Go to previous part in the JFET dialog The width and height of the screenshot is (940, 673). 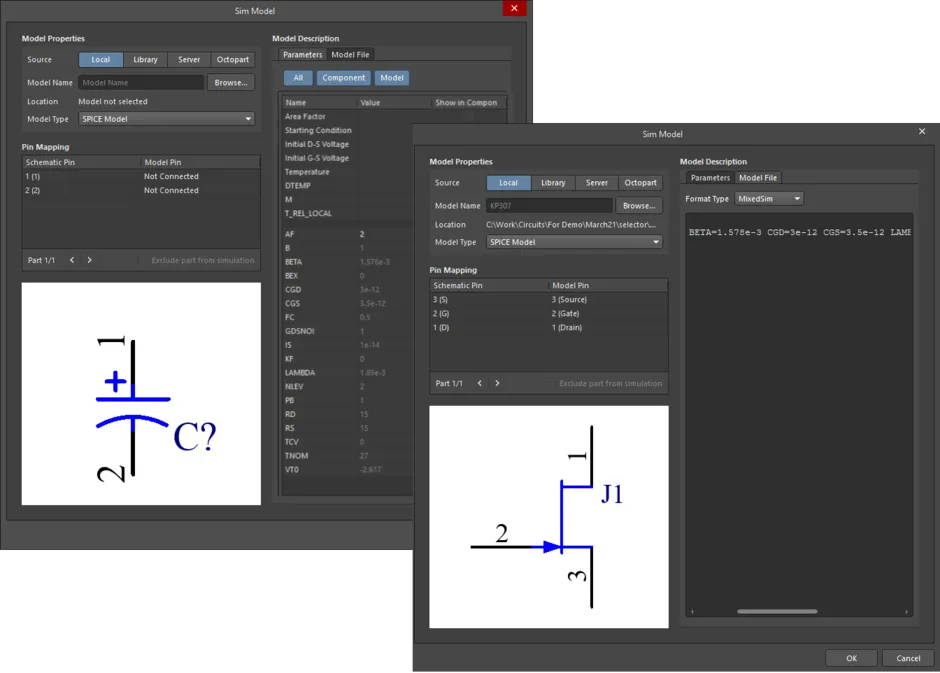pyautogui.click(x=480, y=384)
